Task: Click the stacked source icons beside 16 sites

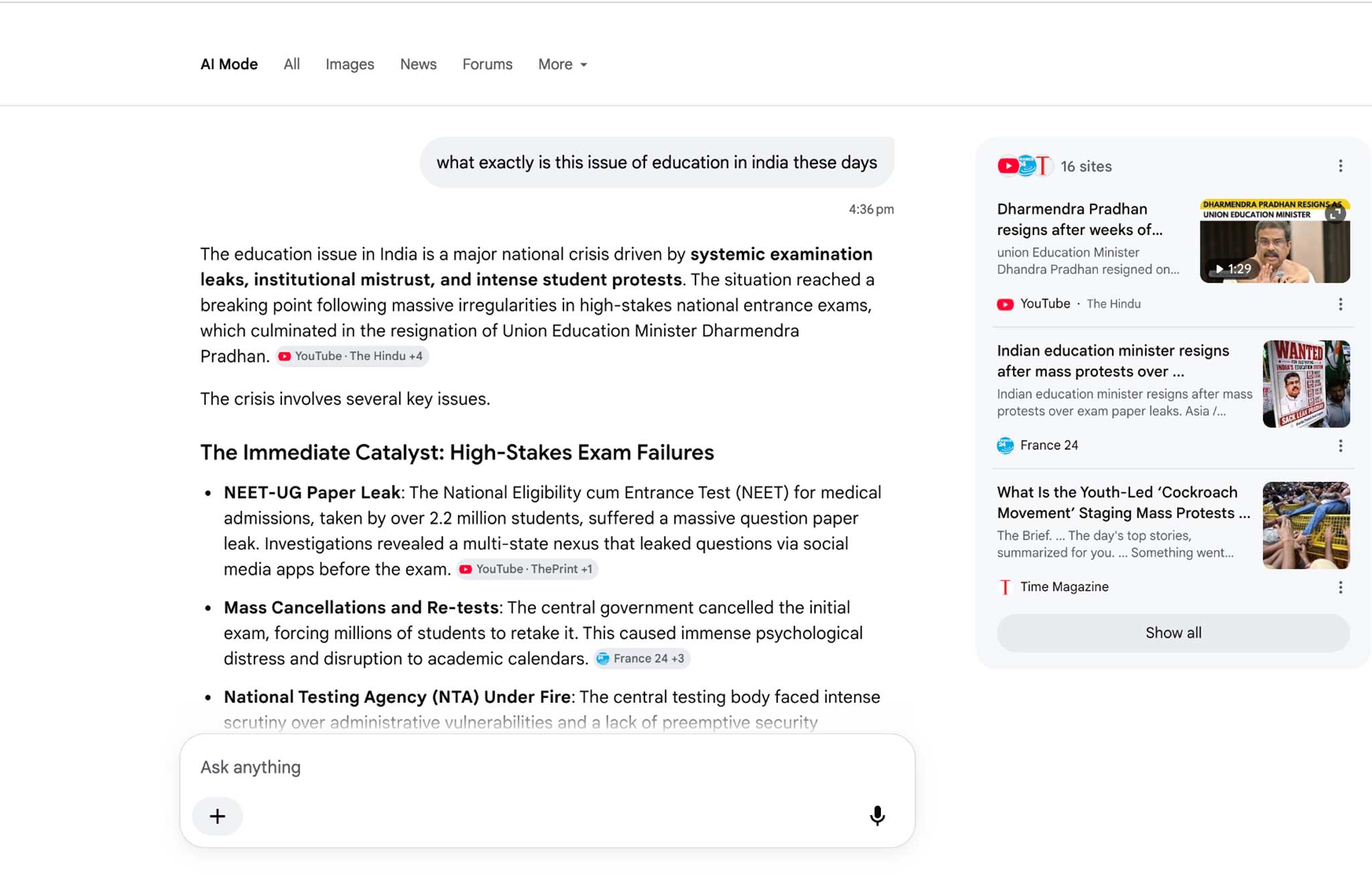Action: [x=1024, y=166]
